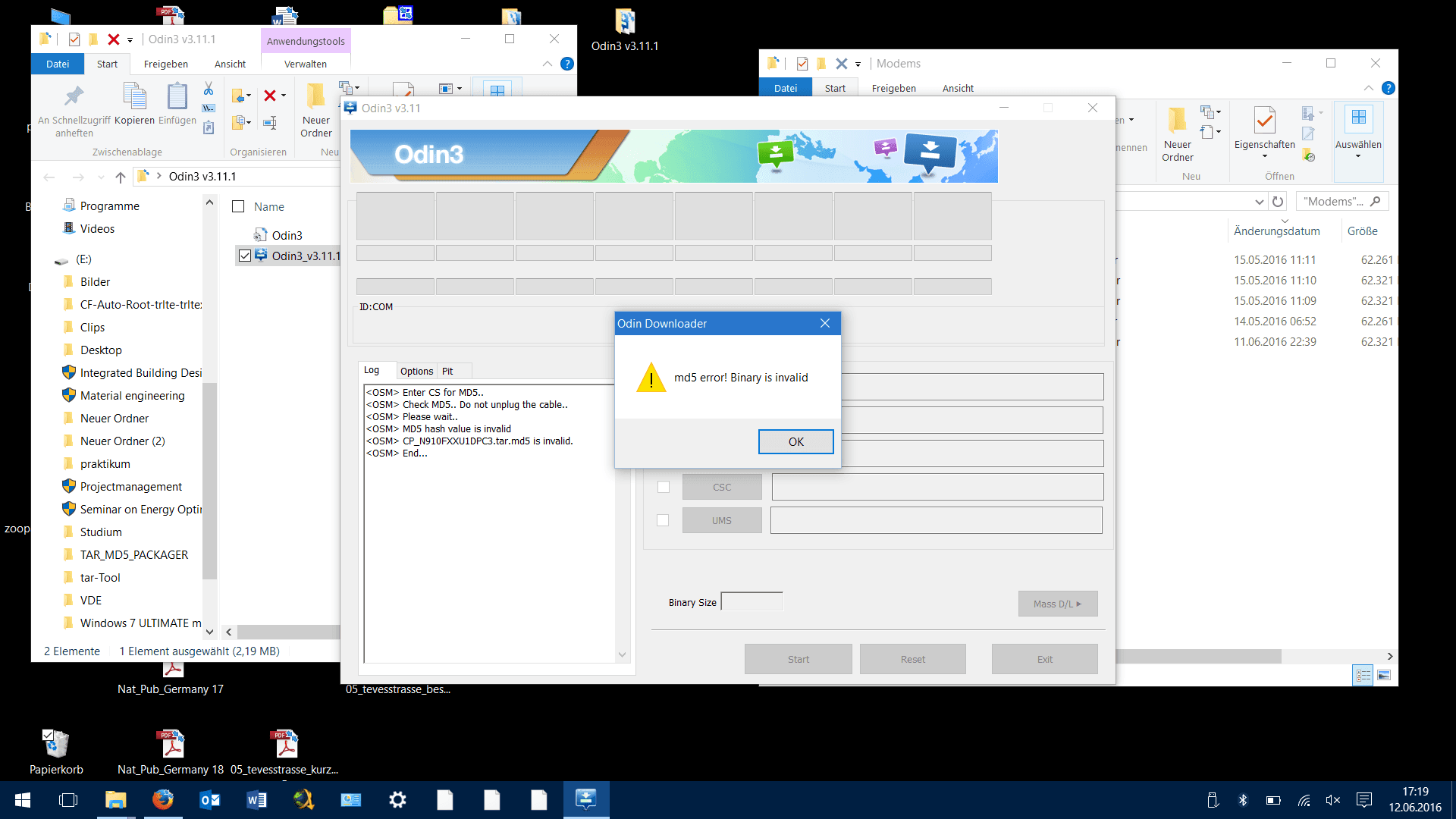Click the Mass D/L button
This screenshot has width=1456, height=819.
pos(1057,604)
